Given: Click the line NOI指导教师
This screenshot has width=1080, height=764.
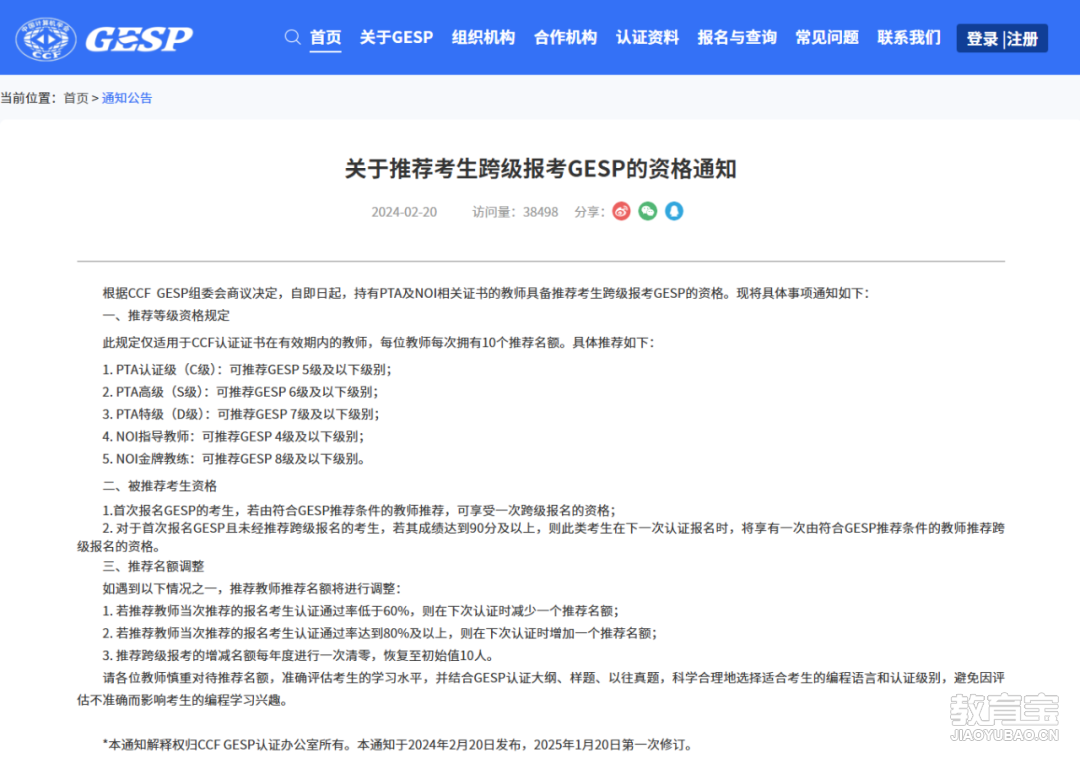Looking at the screenshot, I should click(x=233, y=436).
